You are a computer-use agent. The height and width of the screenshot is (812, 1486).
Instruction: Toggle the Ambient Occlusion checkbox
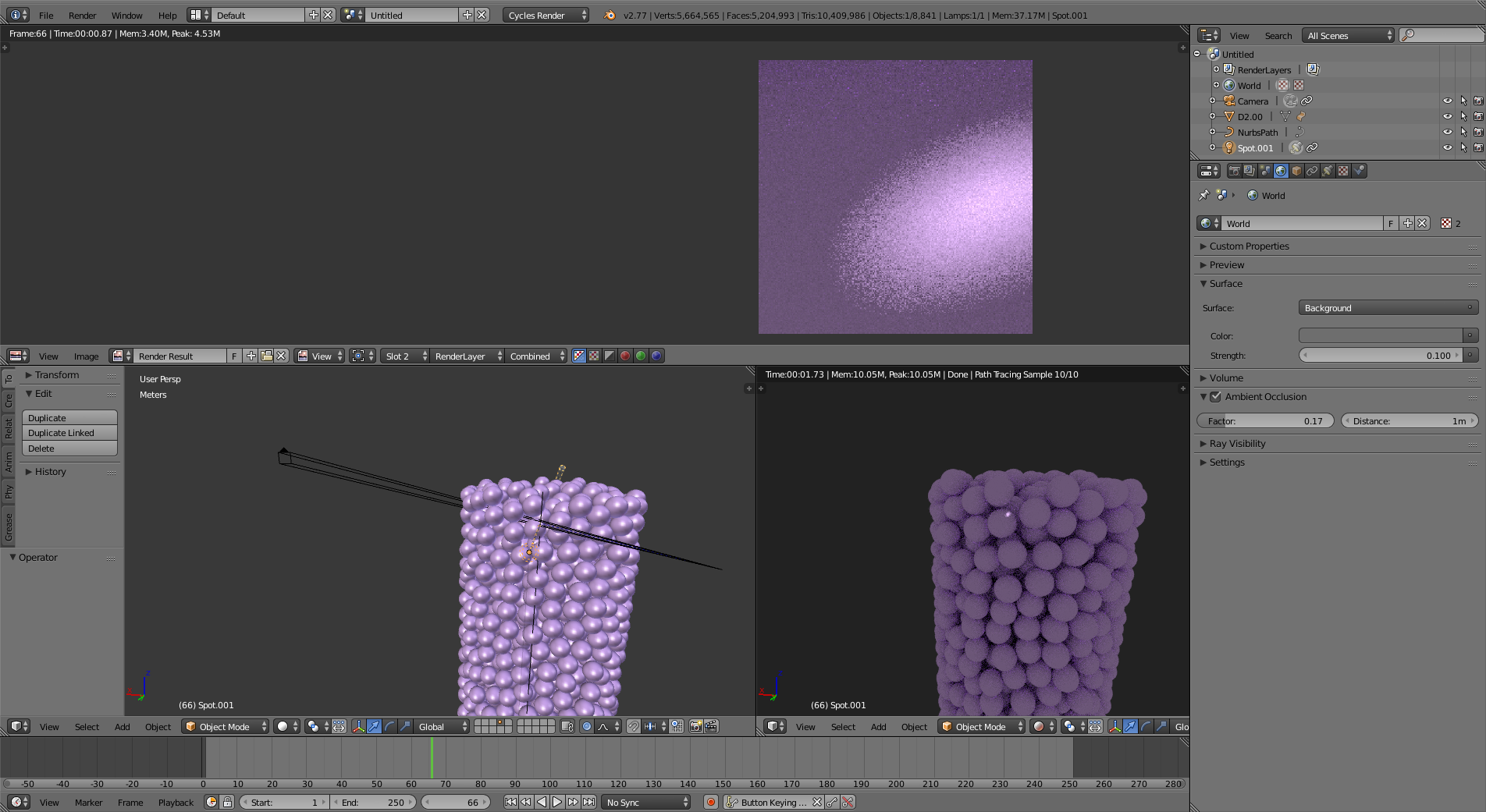pos(1215,396)
